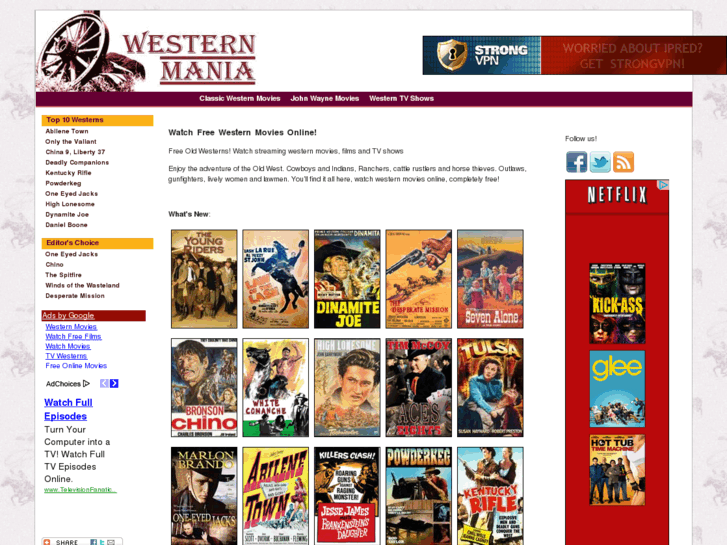The image size is (727, 545).
Task: Open the White Comanche poster
Action: point(275,387)
